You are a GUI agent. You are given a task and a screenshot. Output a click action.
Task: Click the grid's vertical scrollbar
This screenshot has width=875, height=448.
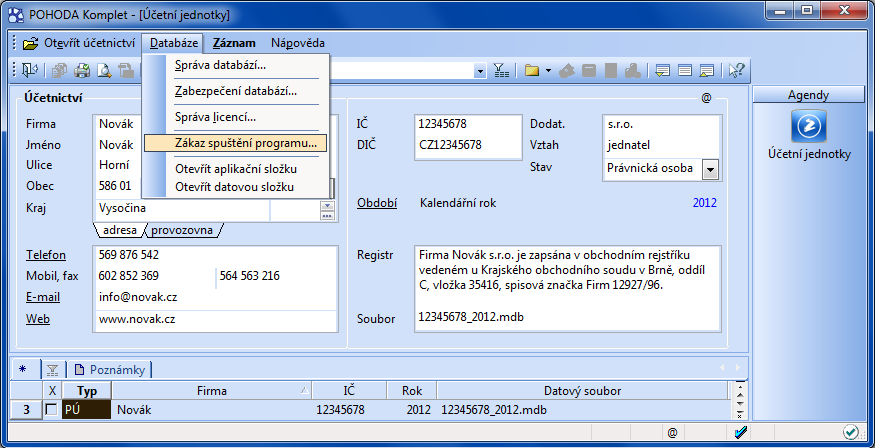[740, 400]
